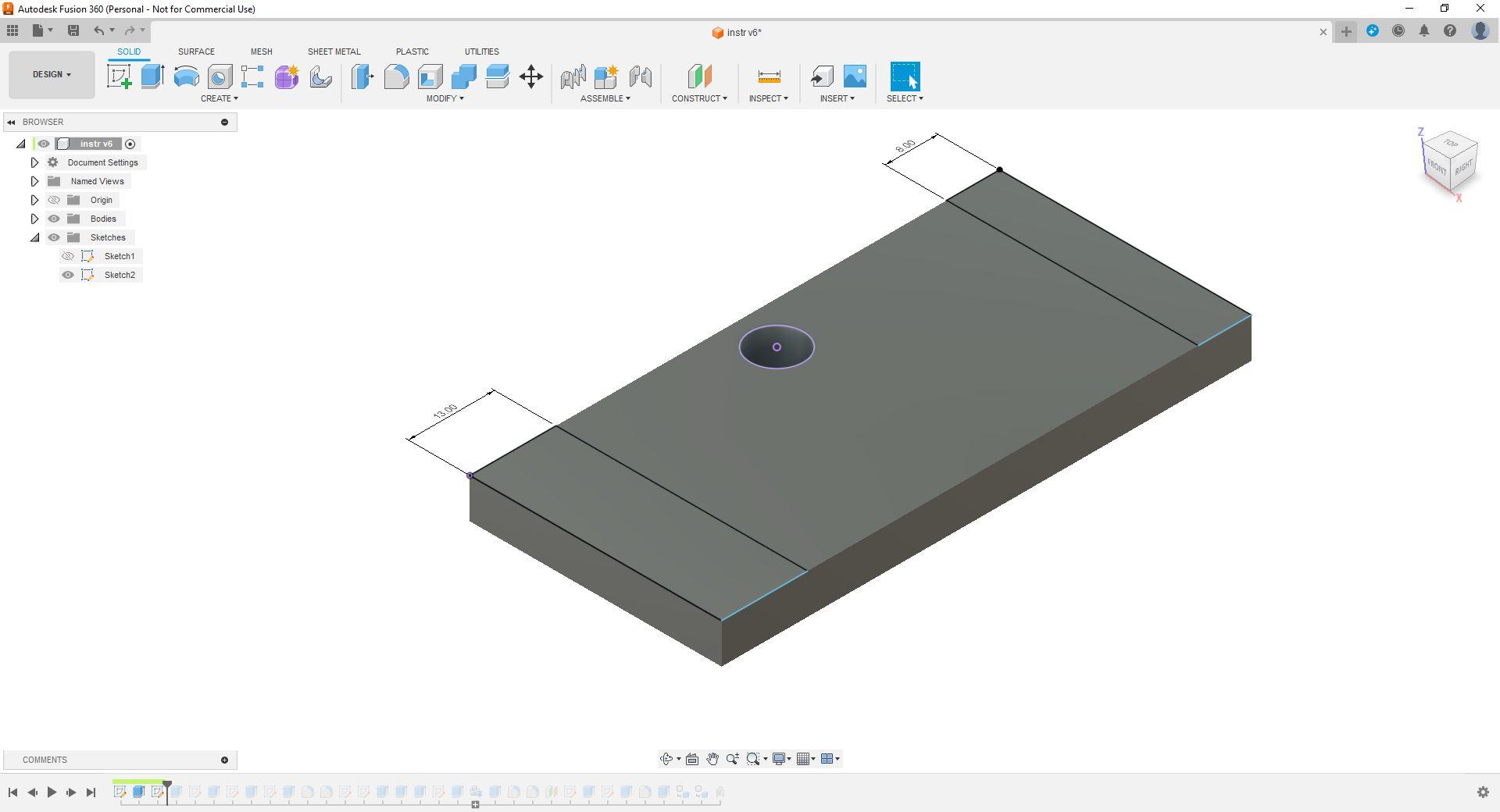Select the Hole tool

coord(220,77)
